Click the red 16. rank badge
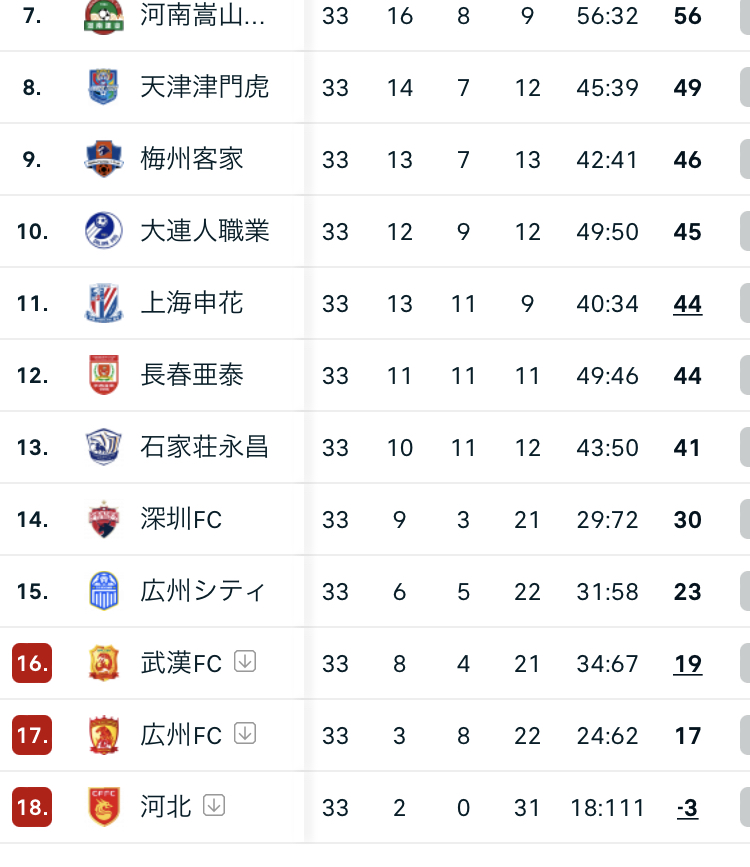The image size is (750, 867). [x=32, y=663]
